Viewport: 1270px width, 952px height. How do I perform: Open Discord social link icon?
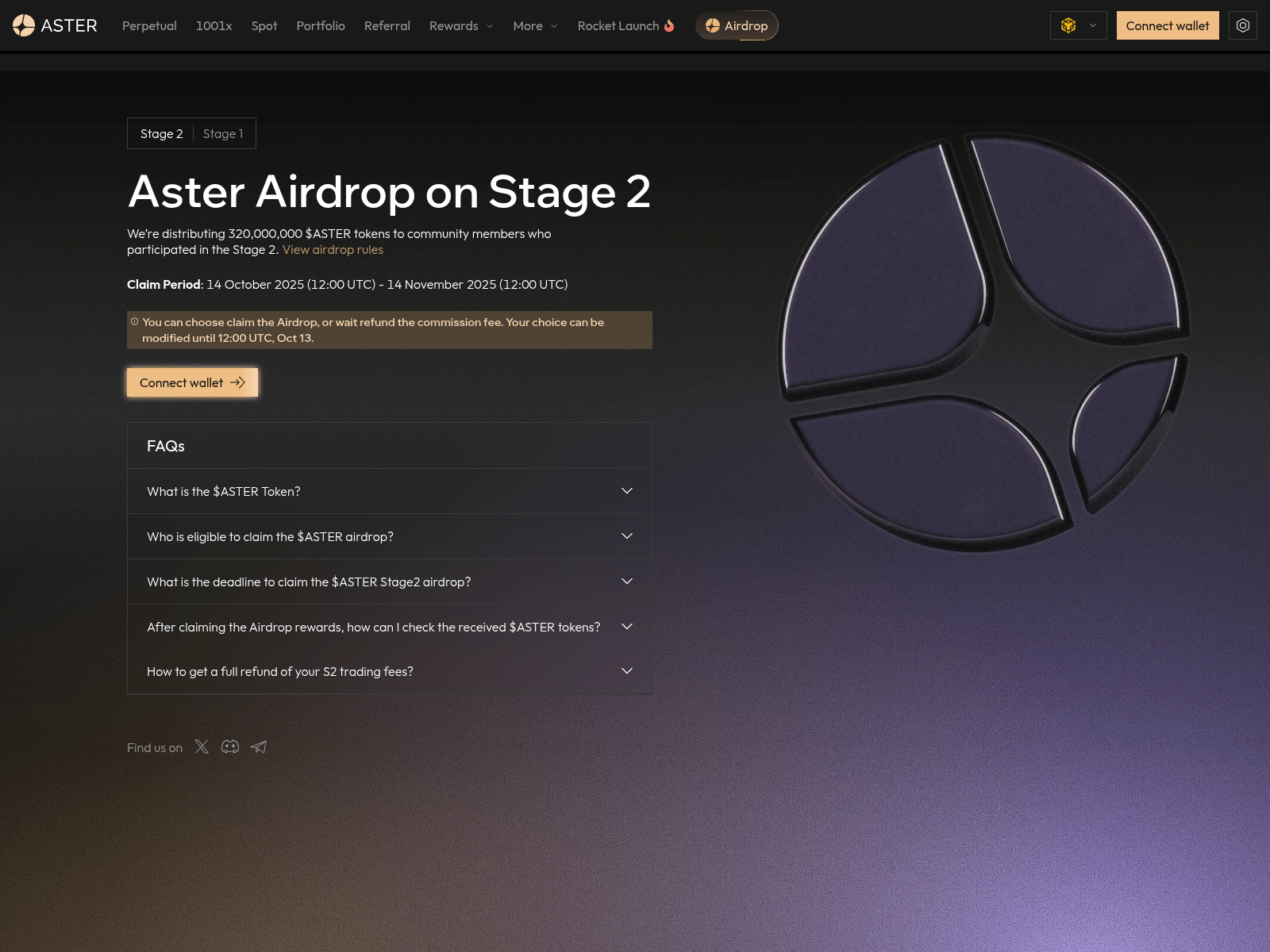point(230,747)
